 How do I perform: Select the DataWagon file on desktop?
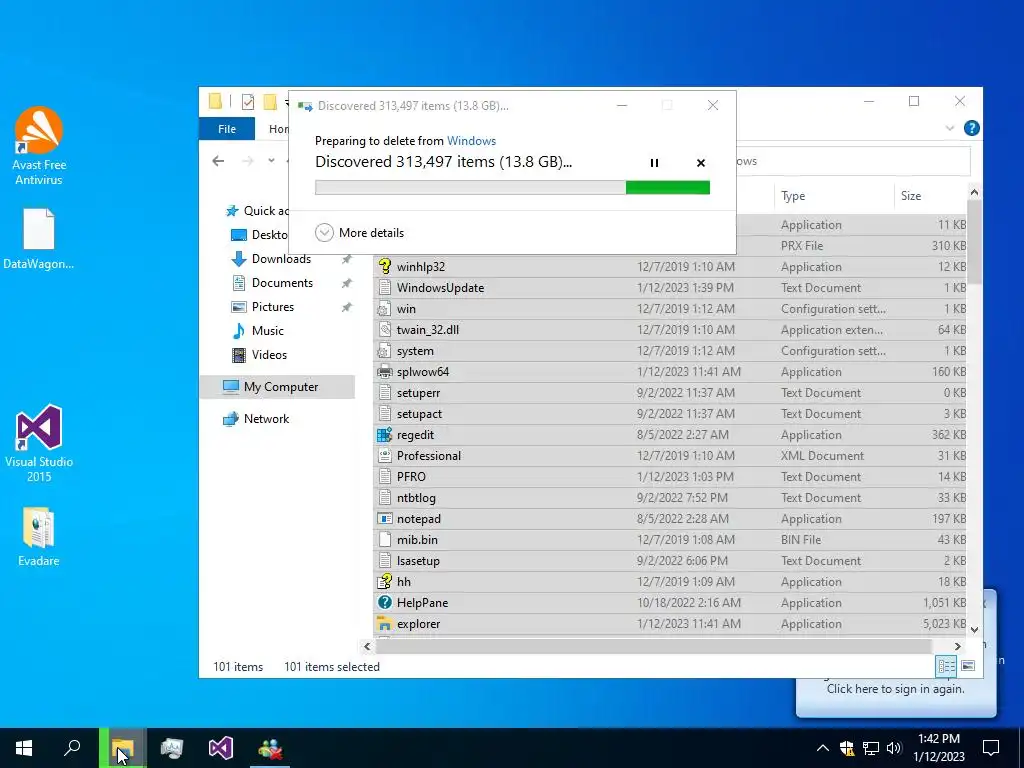coord(39,239)
